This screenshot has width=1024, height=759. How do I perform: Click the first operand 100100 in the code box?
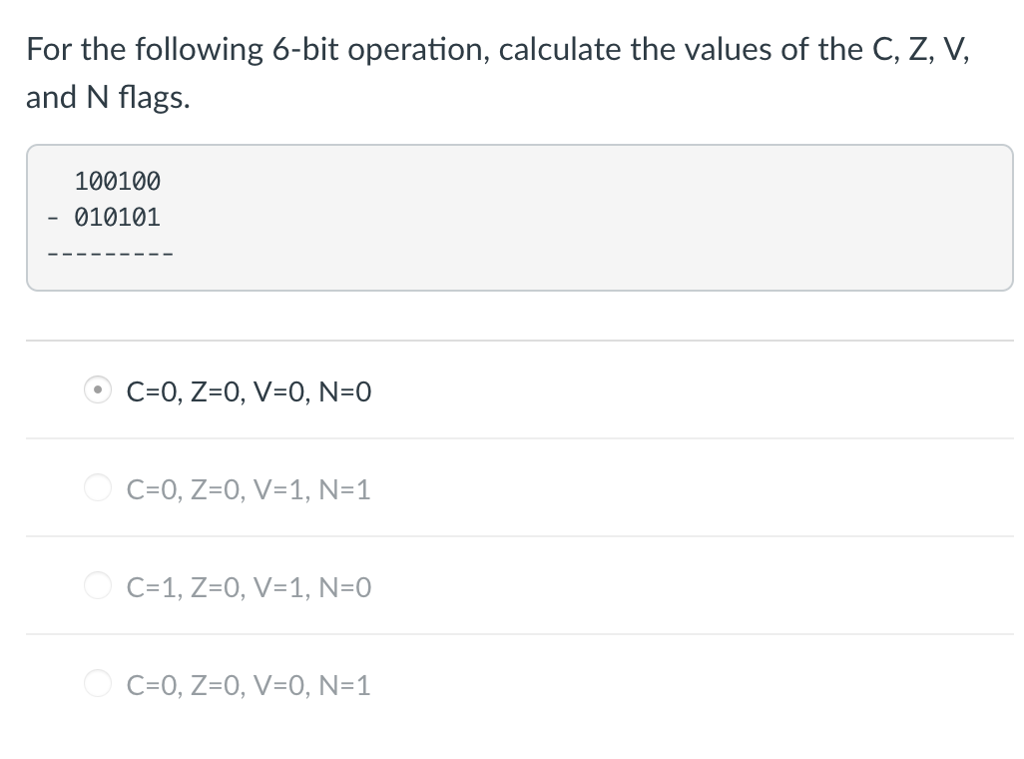[117, 182]
